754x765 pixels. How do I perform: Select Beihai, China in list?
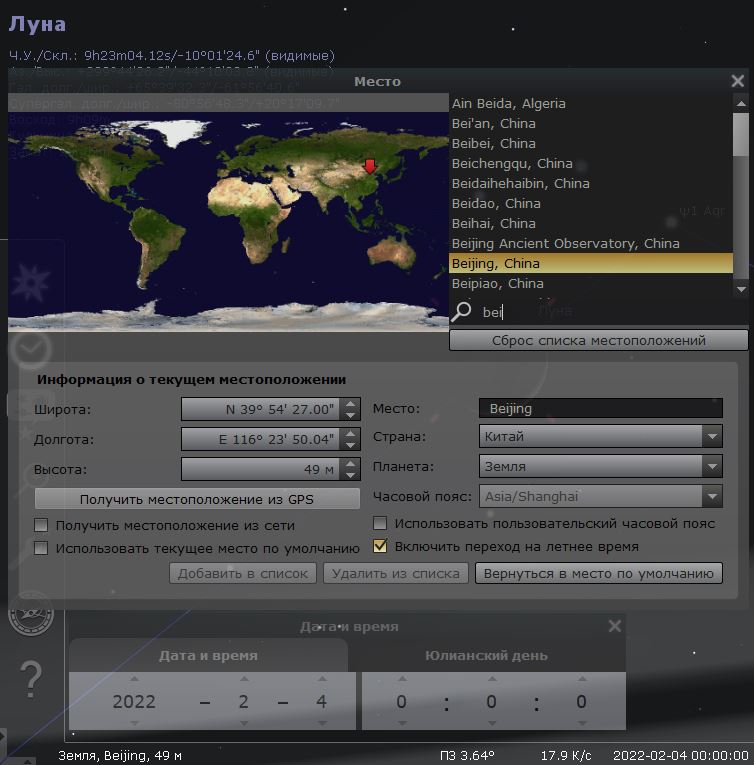tap(591, 223)
